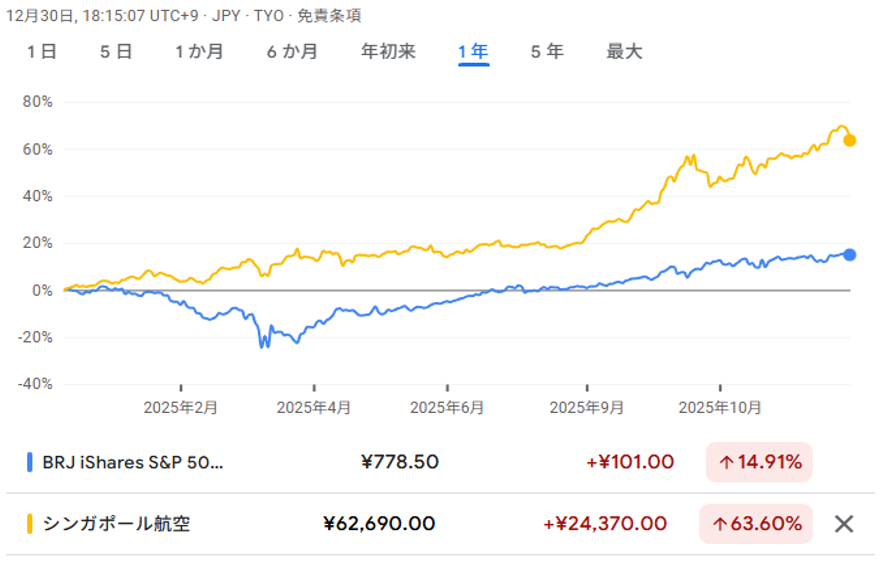Click blue color marker beside BRJ iShares

click(30, 462)
